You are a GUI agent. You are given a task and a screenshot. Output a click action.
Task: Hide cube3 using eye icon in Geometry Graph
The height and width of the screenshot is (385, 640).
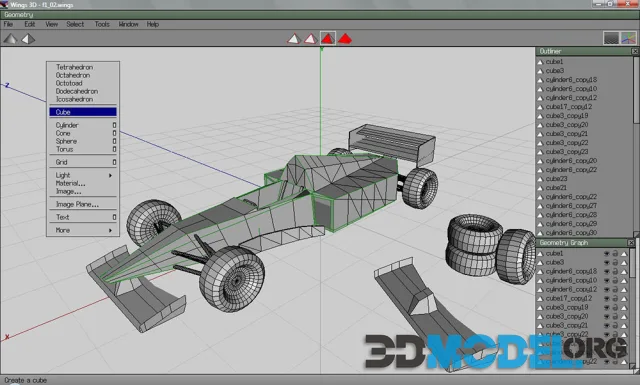click(x=607, y=263)
